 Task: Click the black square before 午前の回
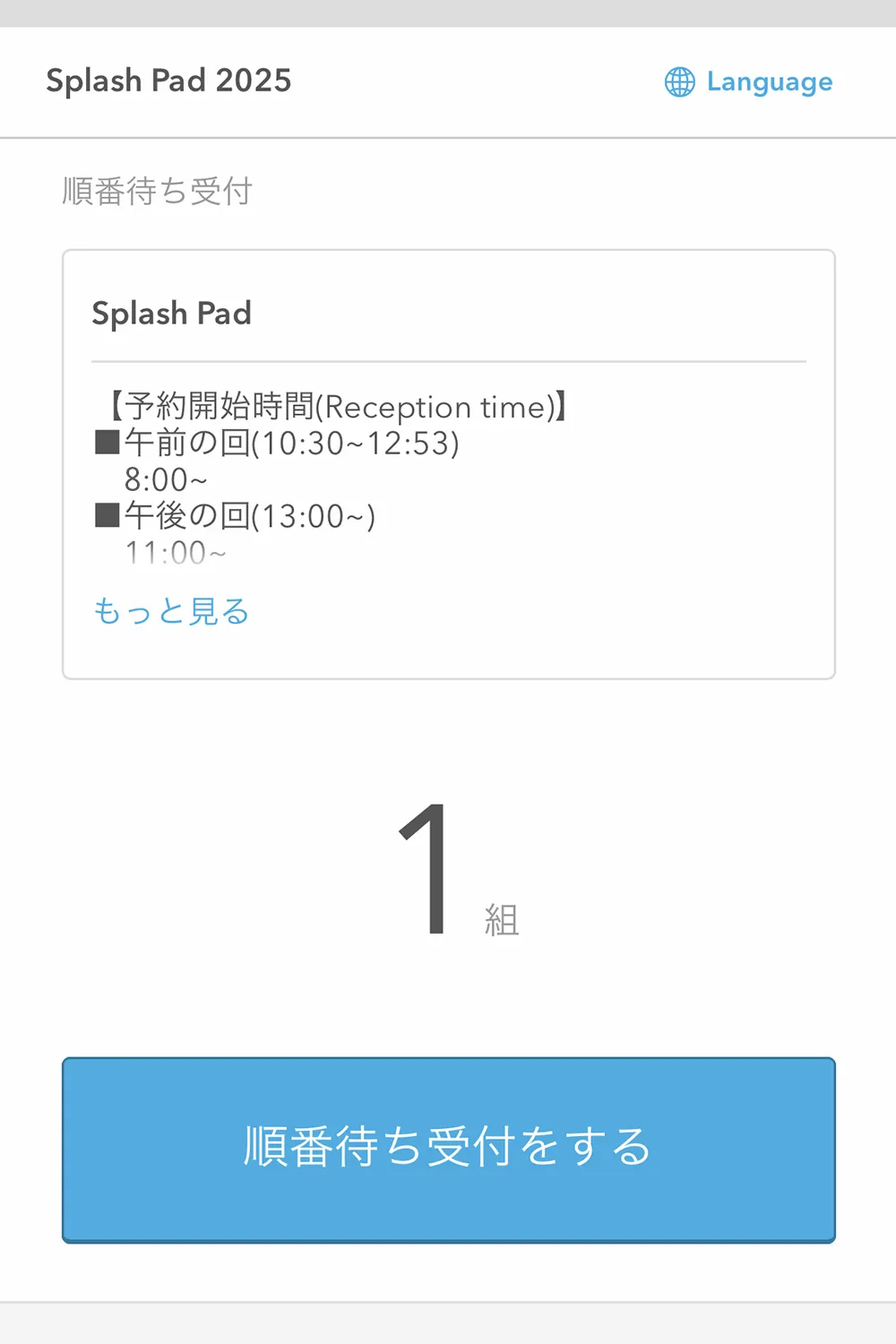click(108, 443)
